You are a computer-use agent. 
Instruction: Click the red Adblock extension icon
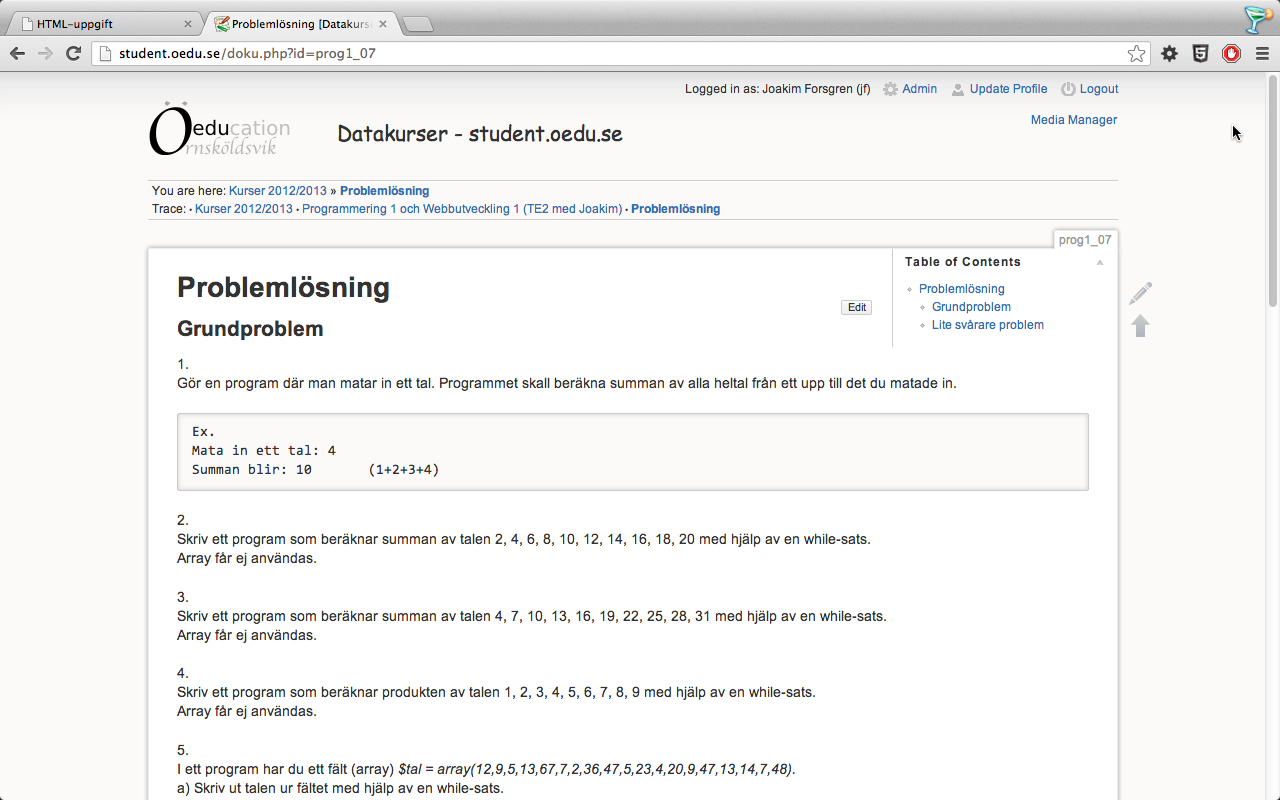1231,54
